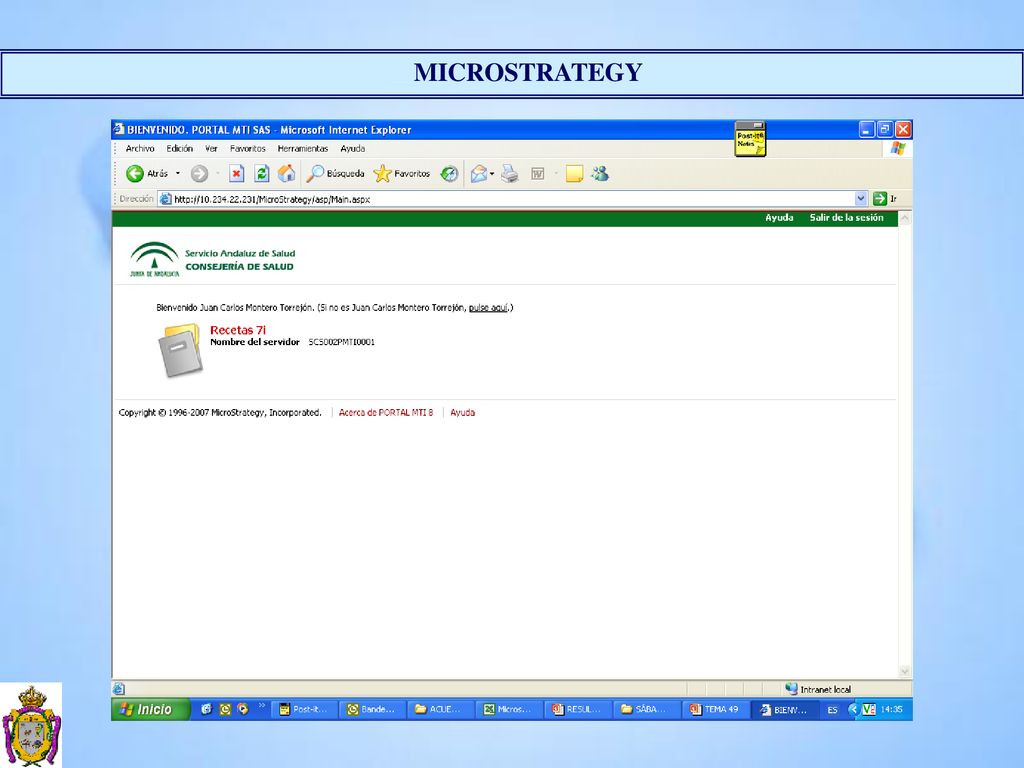The width and height of the screenshot is (1024, 768).
Task: Print the page with printer icon
Action: tap(510, 174)
